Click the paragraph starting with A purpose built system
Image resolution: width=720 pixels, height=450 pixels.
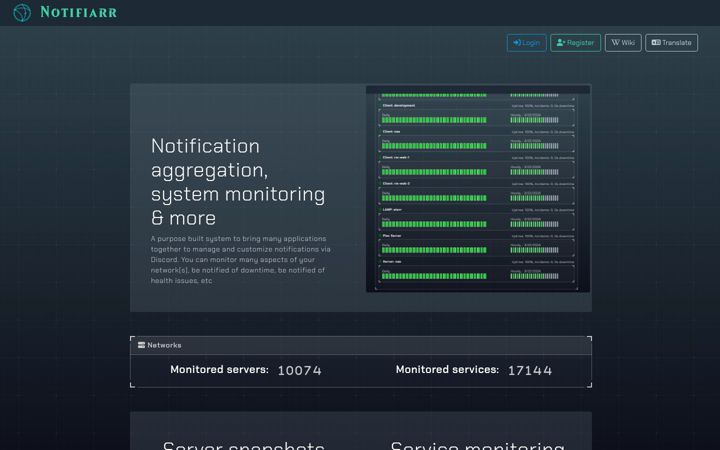(x=241, y=259)
